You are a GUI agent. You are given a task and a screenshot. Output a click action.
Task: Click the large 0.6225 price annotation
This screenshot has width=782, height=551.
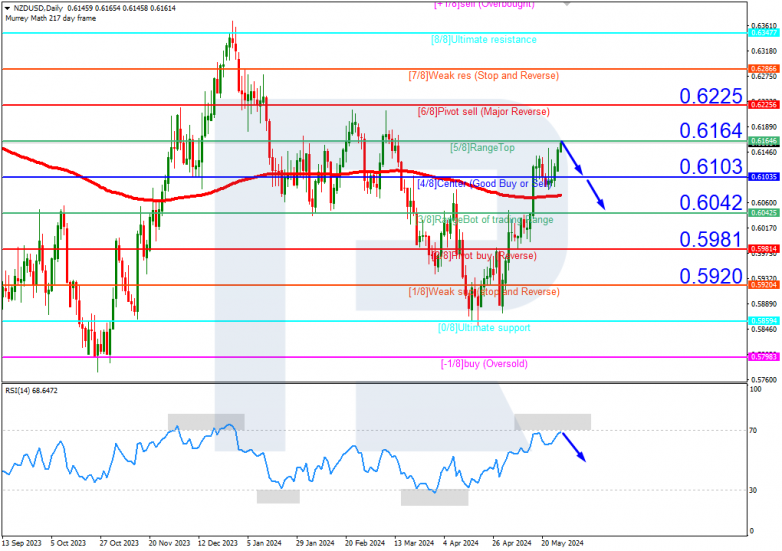[x=711, y=96]
